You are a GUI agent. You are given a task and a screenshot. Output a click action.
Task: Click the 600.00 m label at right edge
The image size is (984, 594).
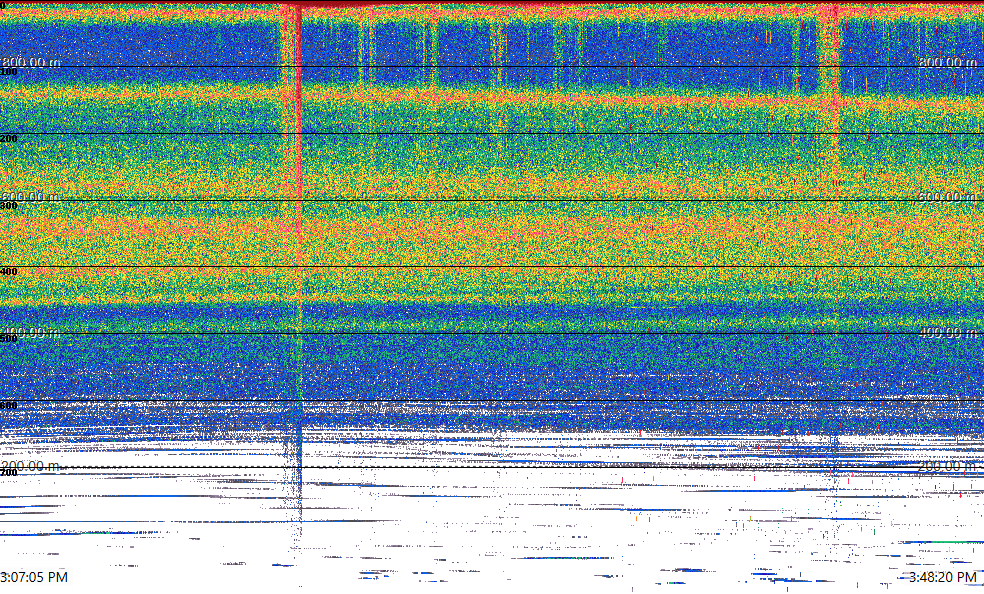coord(948,197)
